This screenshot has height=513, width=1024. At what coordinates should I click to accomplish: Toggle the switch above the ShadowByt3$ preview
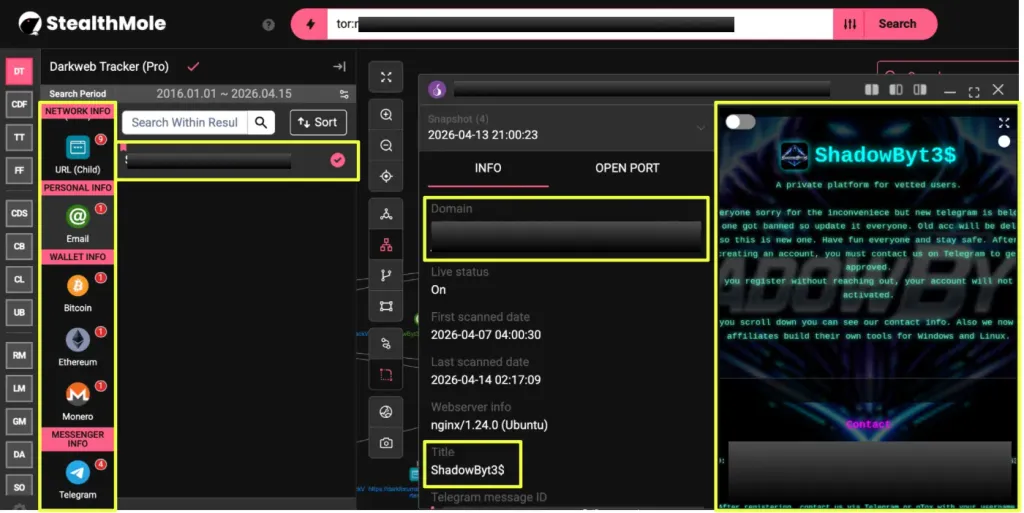tap(740, 122)
